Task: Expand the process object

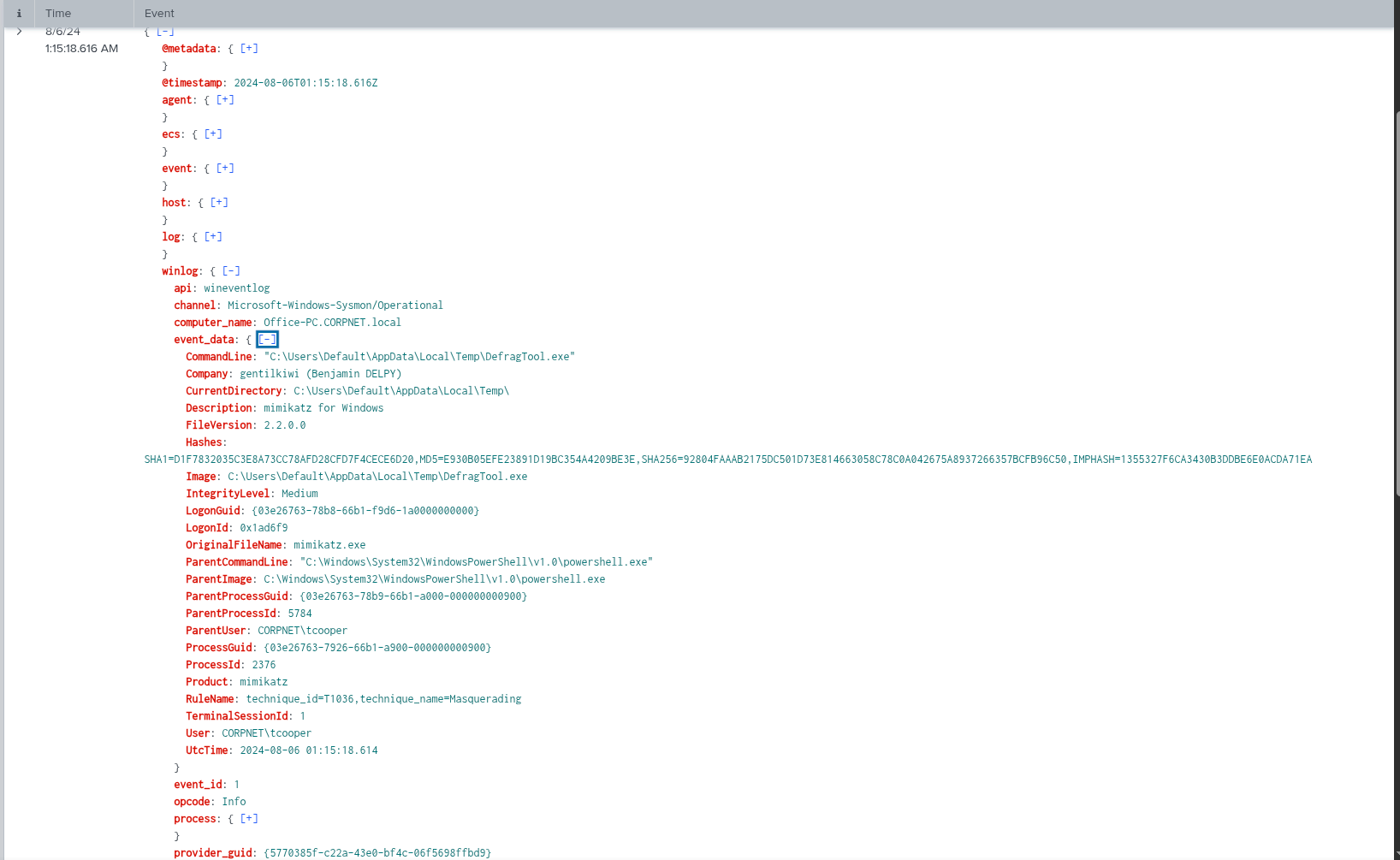Action: coord(249,819)
